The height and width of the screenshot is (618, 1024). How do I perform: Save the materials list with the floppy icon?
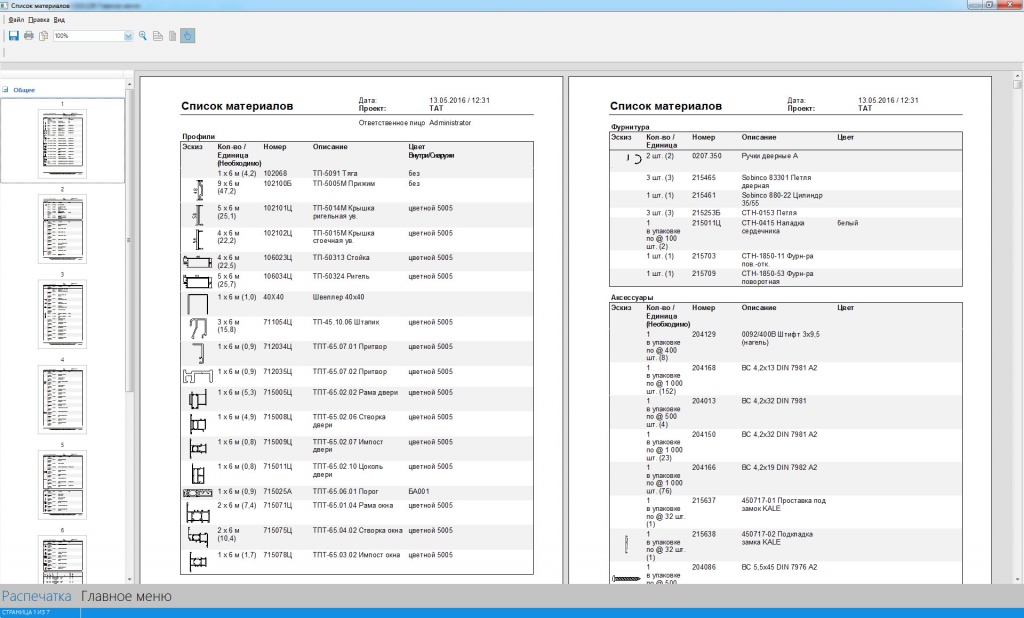tap(13, 36)
